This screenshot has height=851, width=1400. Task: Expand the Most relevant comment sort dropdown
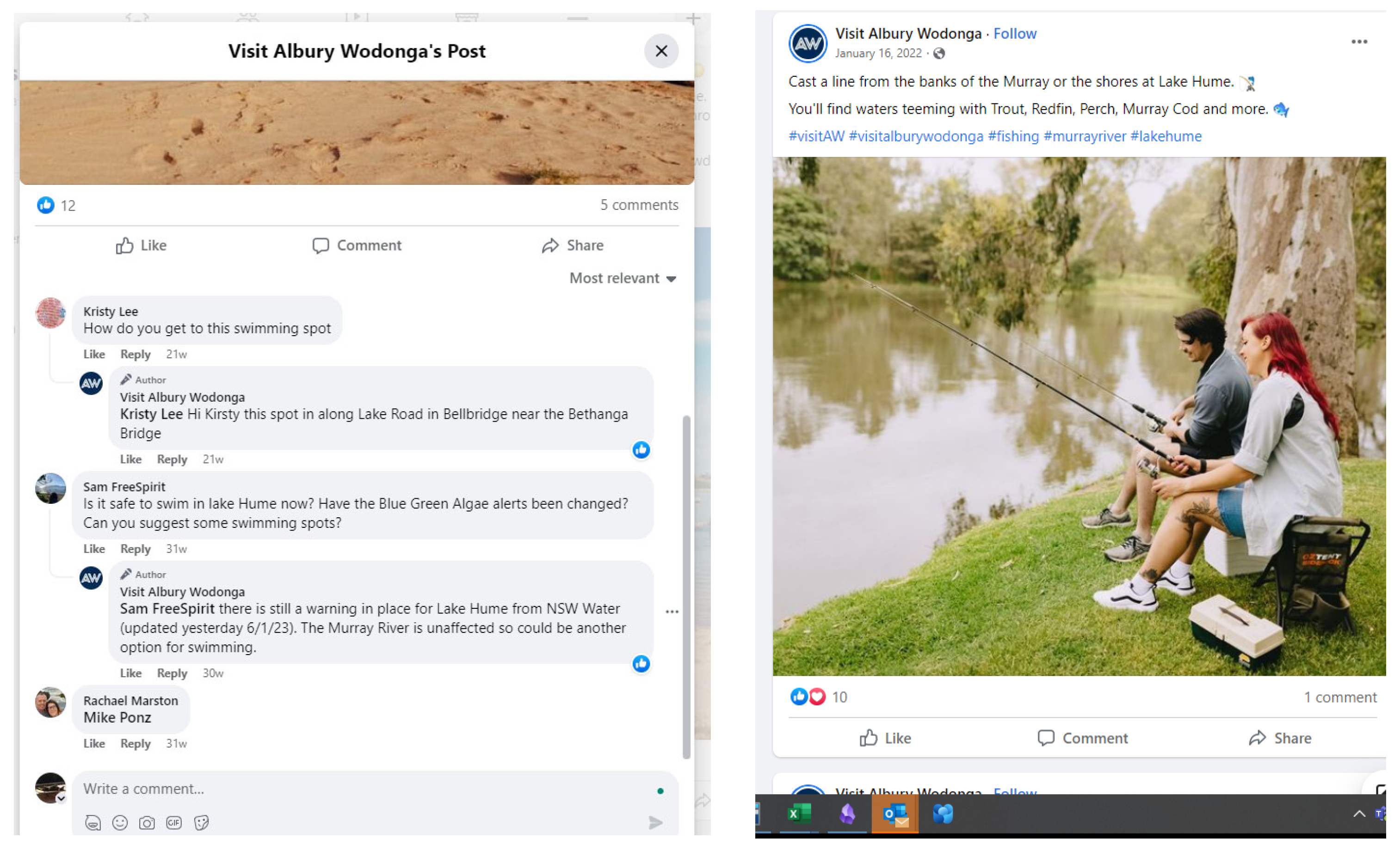click(x=623, y=278)
